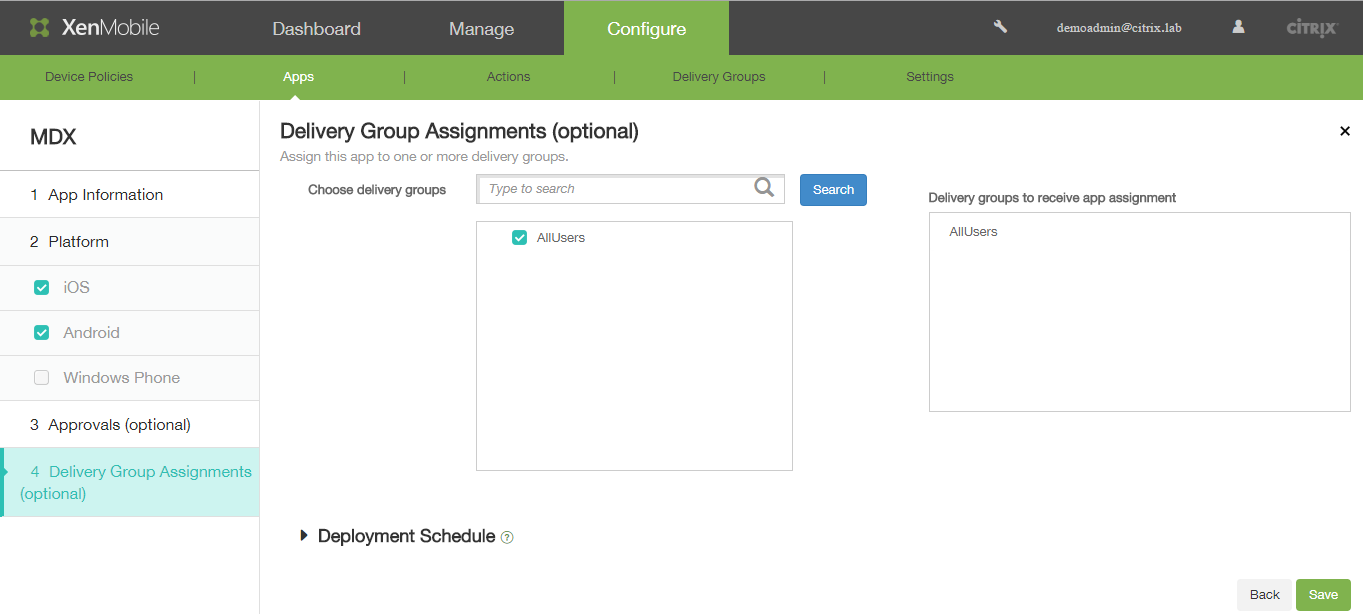Open Delivery Groups submenu
Screen dimensions: 1363x614
[718, 77]
